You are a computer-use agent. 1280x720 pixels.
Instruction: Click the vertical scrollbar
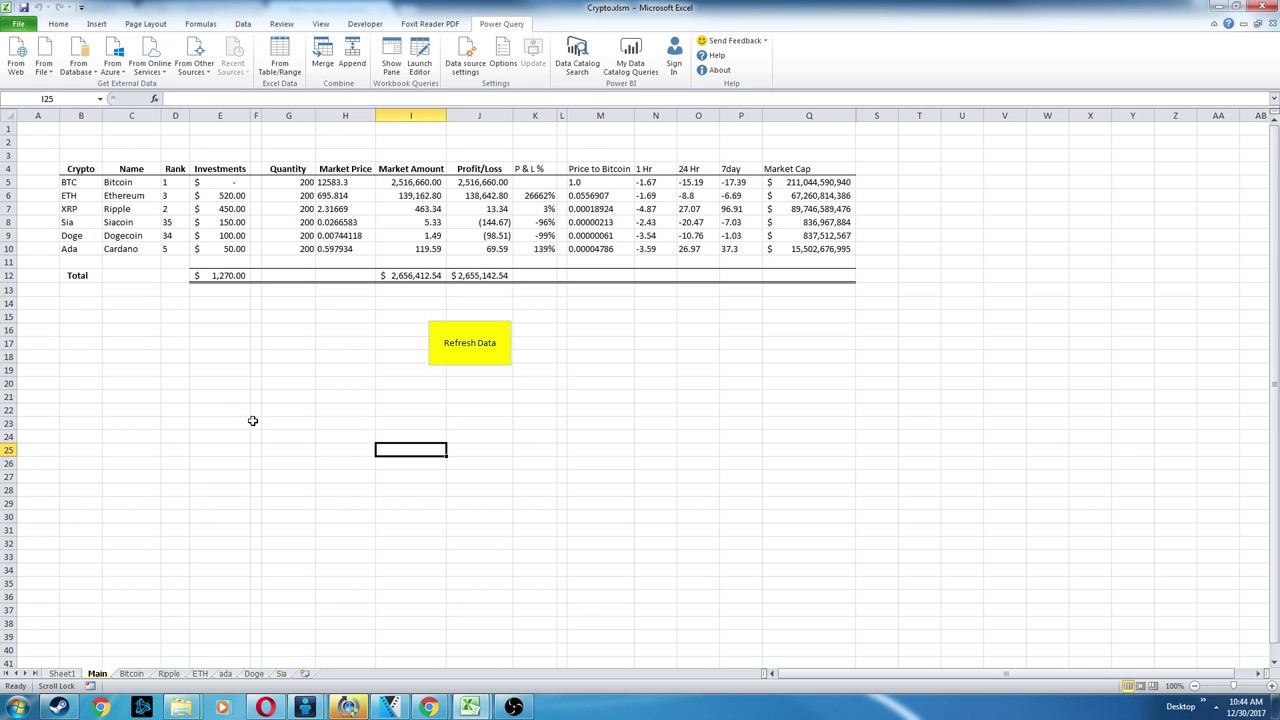coord(1274,385)
